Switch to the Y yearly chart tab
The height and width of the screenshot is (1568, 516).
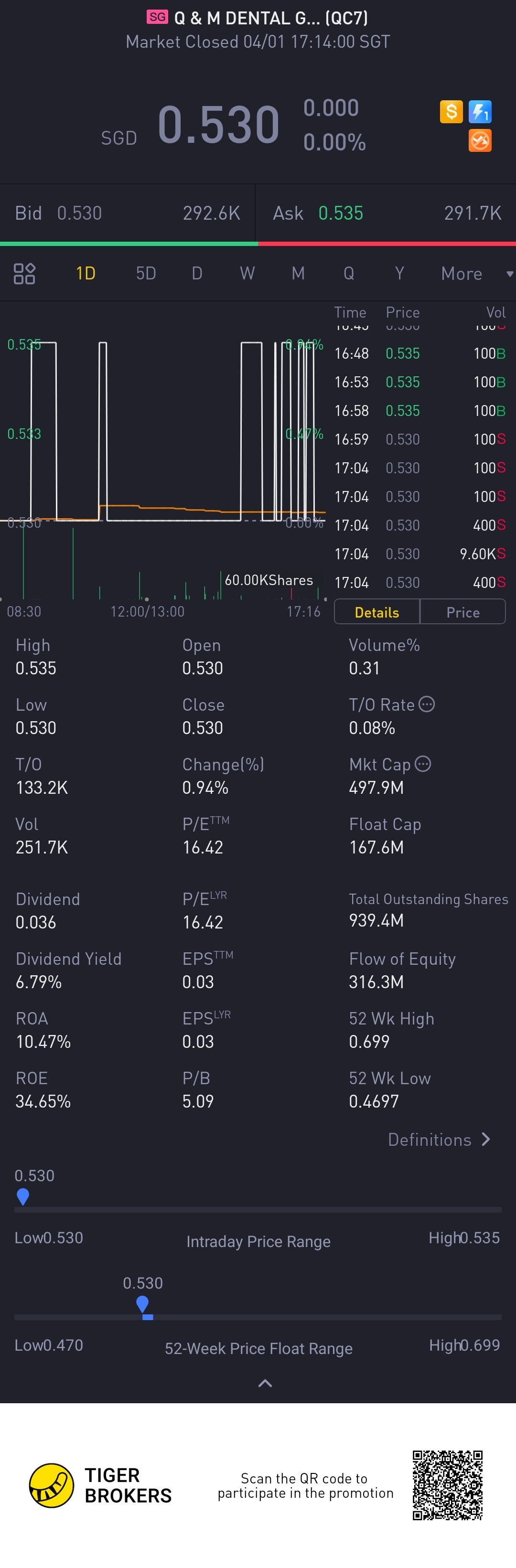399,274
